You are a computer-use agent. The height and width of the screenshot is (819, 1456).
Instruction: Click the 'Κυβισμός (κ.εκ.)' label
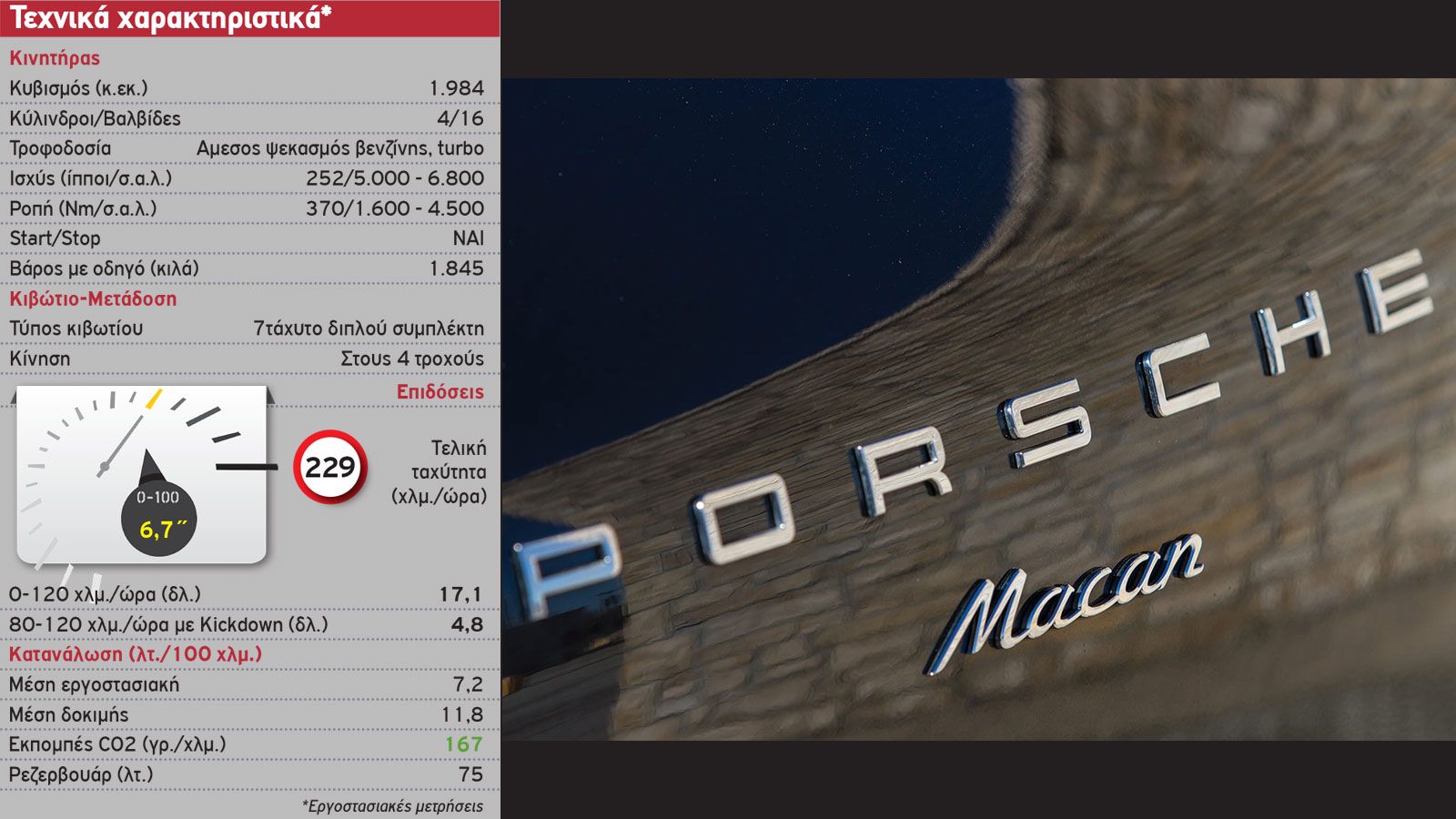(x=78, y=88)
